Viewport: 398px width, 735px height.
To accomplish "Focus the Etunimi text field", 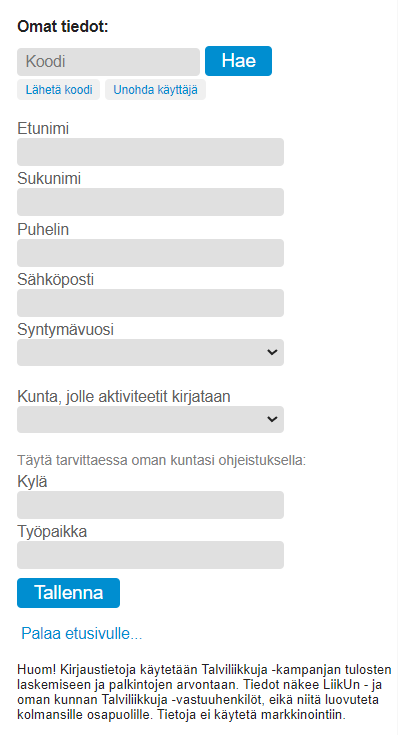I will 150,152.
